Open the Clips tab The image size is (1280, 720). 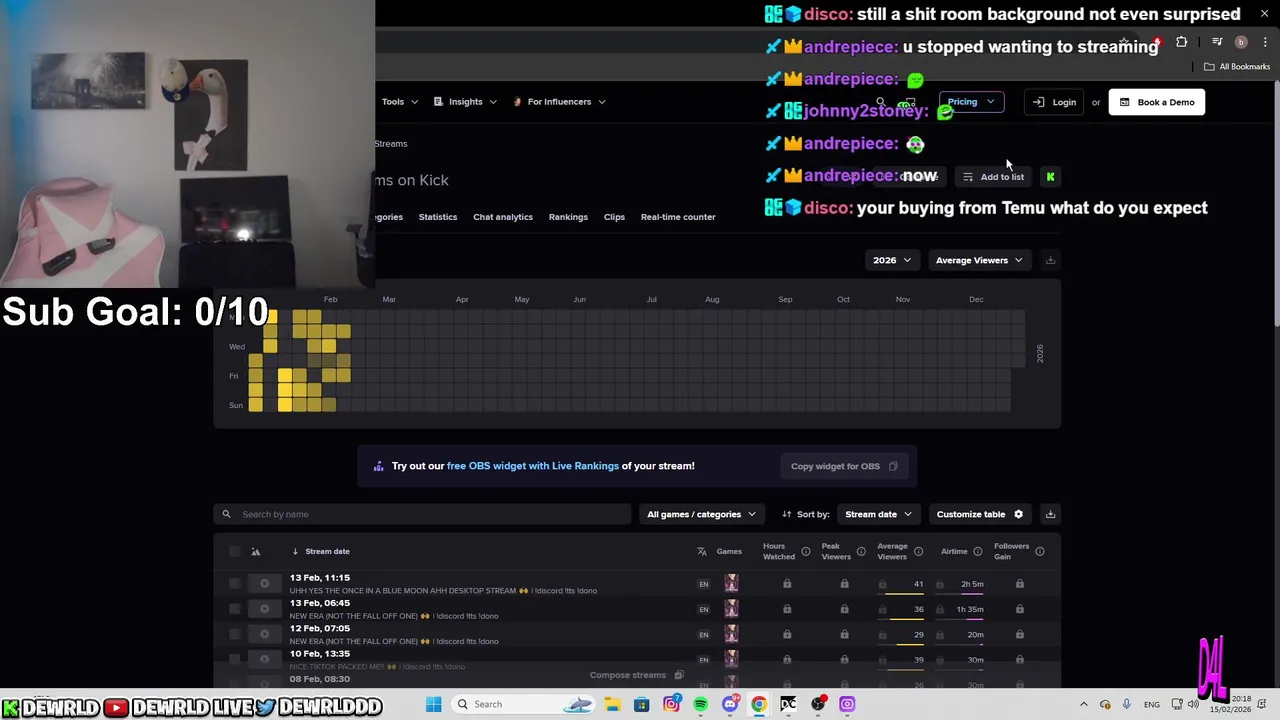point(614,217)
